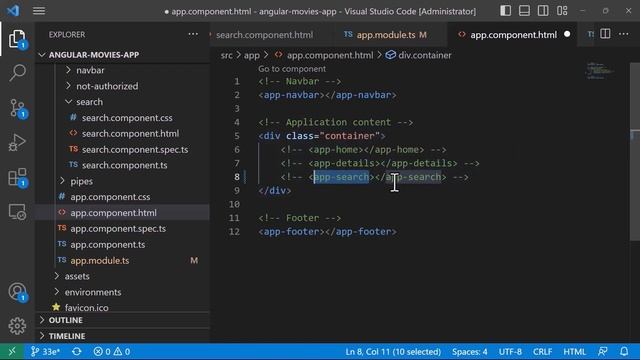Open the Customize Layout icon
The width and height of the screenshot is (640, 360).
click(x=562, y=11)
